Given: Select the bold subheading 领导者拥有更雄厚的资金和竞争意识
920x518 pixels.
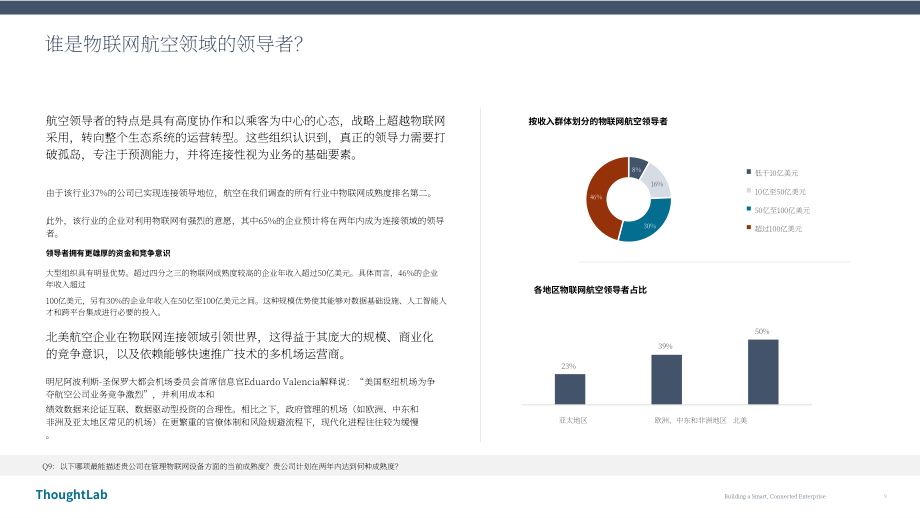Looking at the screenshot, I should (108, 253).
